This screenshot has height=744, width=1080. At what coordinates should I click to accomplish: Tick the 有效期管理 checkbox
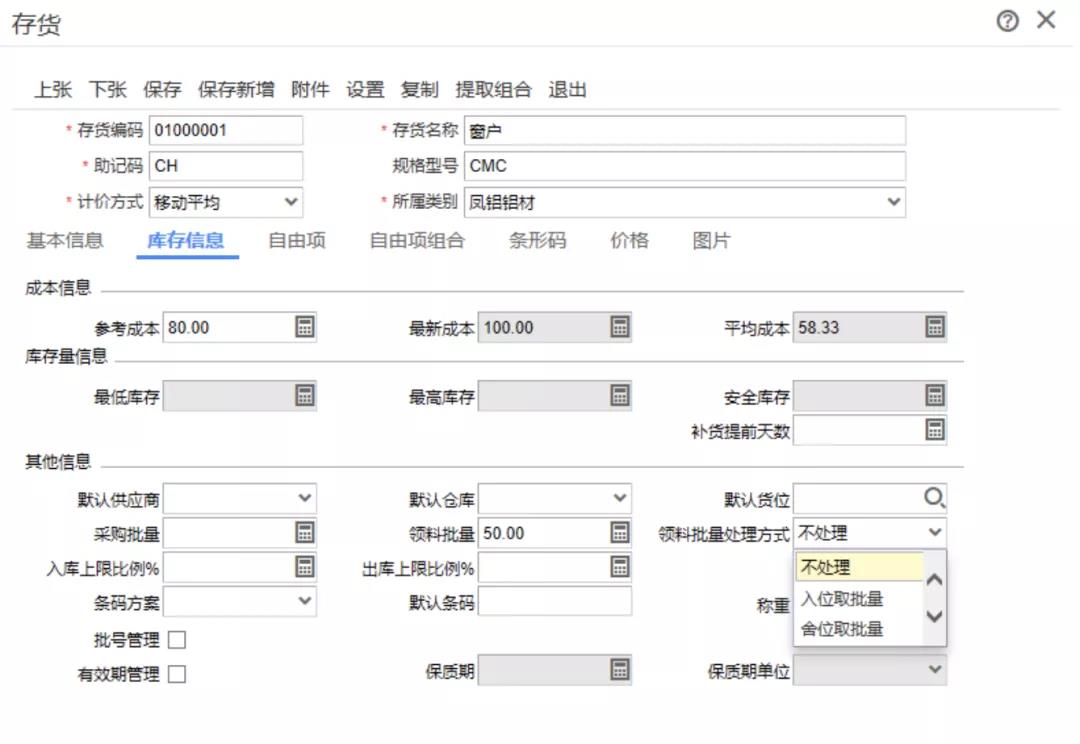(177, 674)
